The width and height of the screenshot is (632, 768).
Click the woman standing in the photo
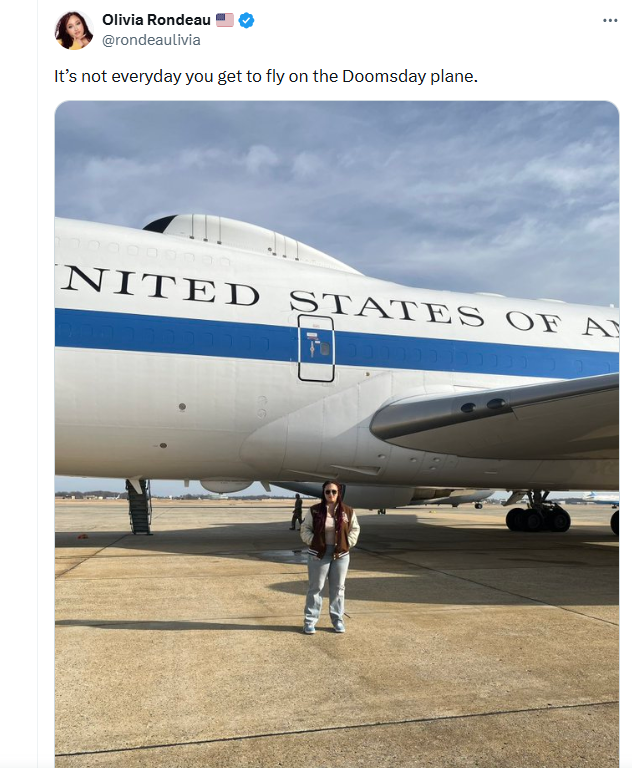329,555
